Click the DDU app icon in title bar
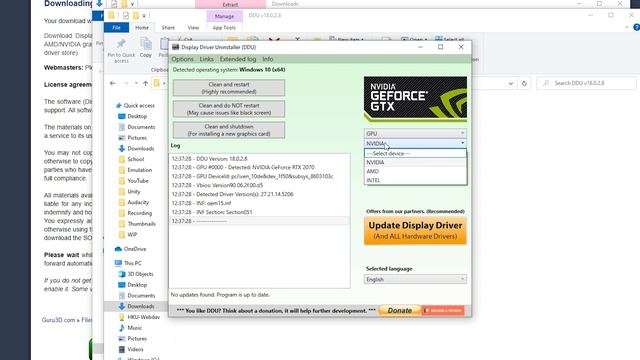The height and width of the screenshot is (360, 640). point(176,47)
